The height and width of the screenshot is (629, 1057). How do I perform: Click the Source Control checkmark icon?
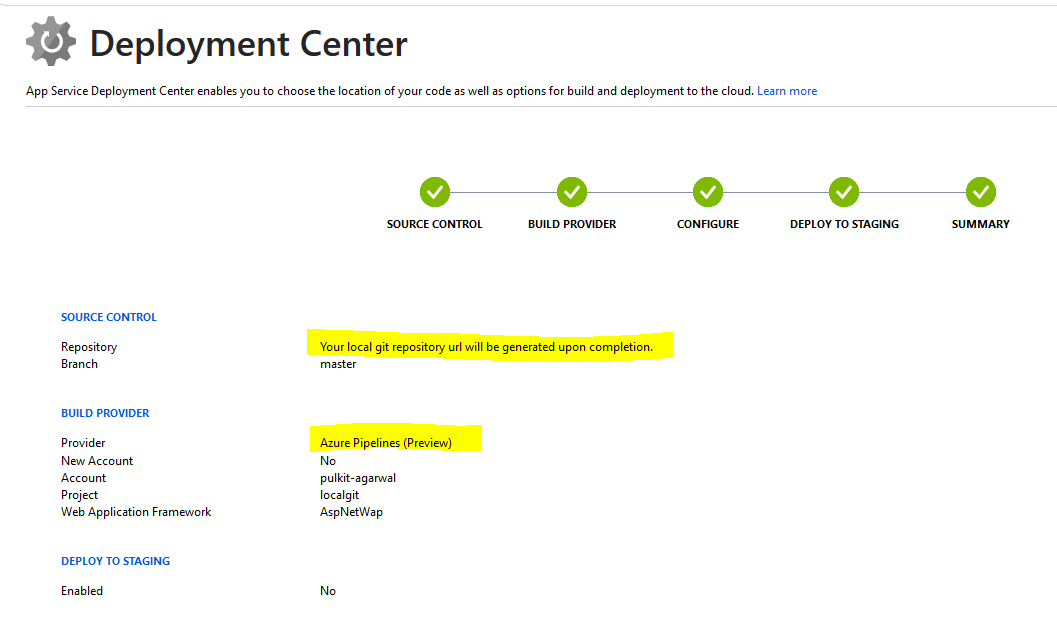(x=434, y=192)
